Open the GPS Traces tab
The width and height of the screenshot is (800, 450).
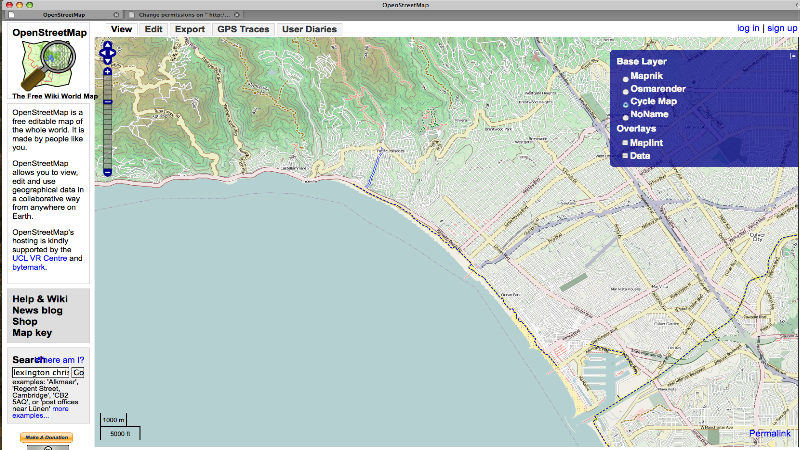point(242,29)
